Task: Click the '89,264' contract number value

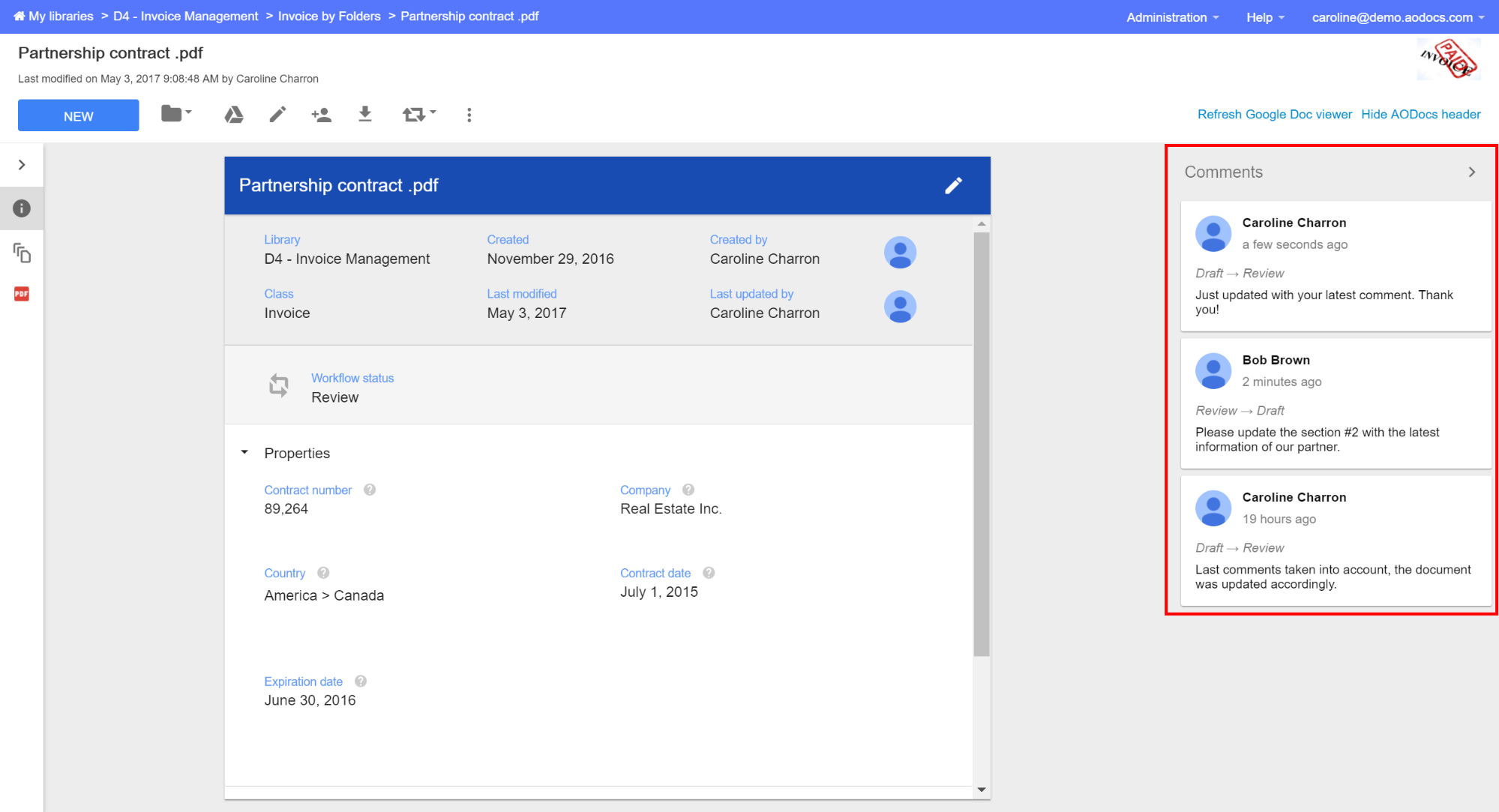Action: click(x=286, y=509)
